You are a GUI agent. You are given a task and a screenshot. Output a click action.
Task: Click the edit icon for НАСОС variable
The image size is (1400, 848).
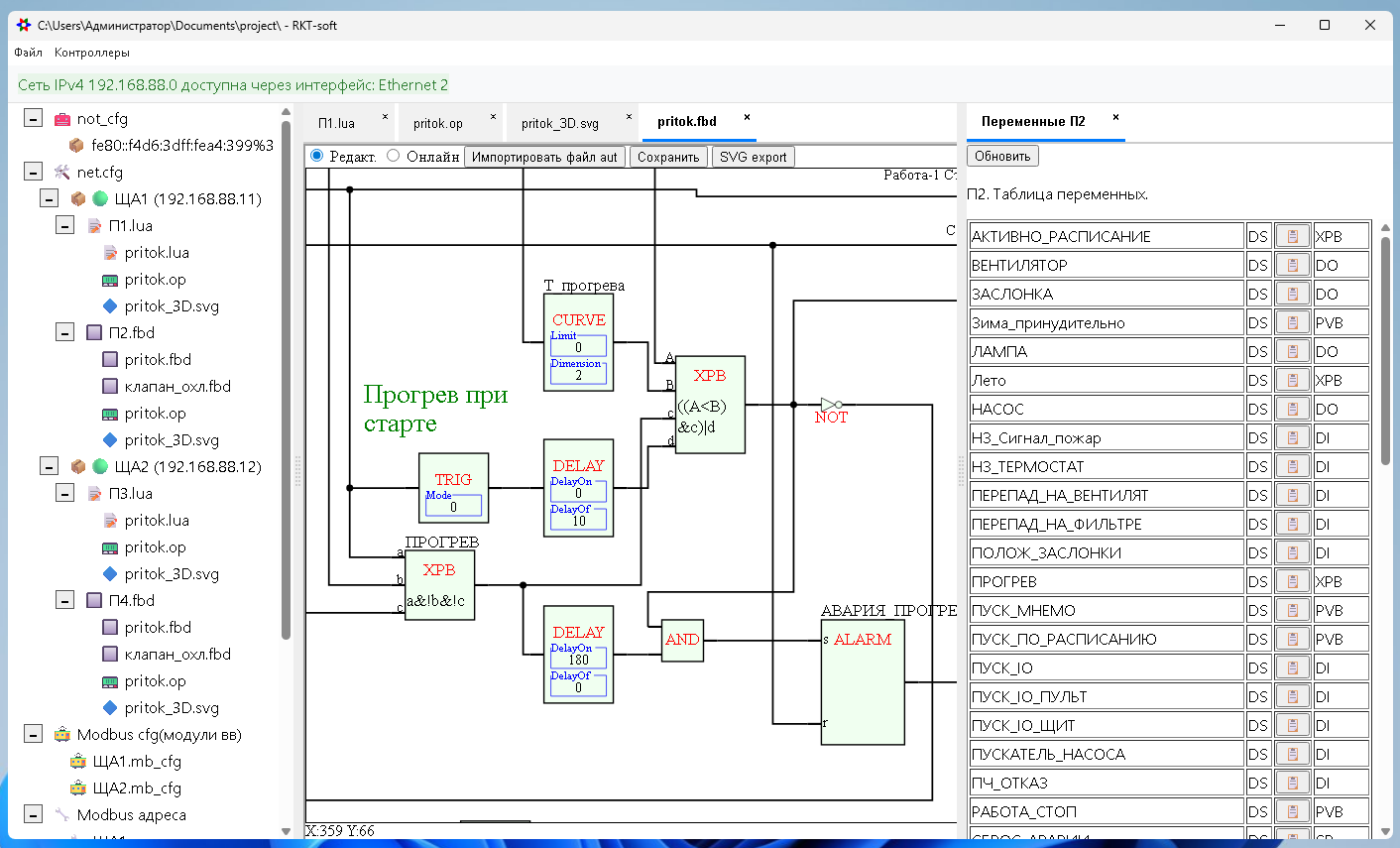(x=1292, y=410)
